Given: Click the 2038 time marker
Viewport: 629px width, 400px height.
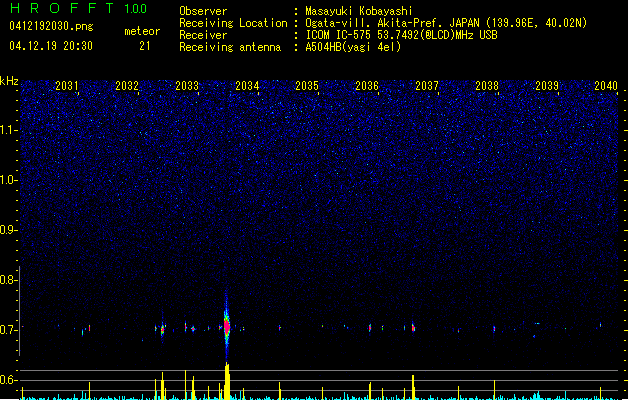Looking at the screenshot, I should click(x=487, y=86).
